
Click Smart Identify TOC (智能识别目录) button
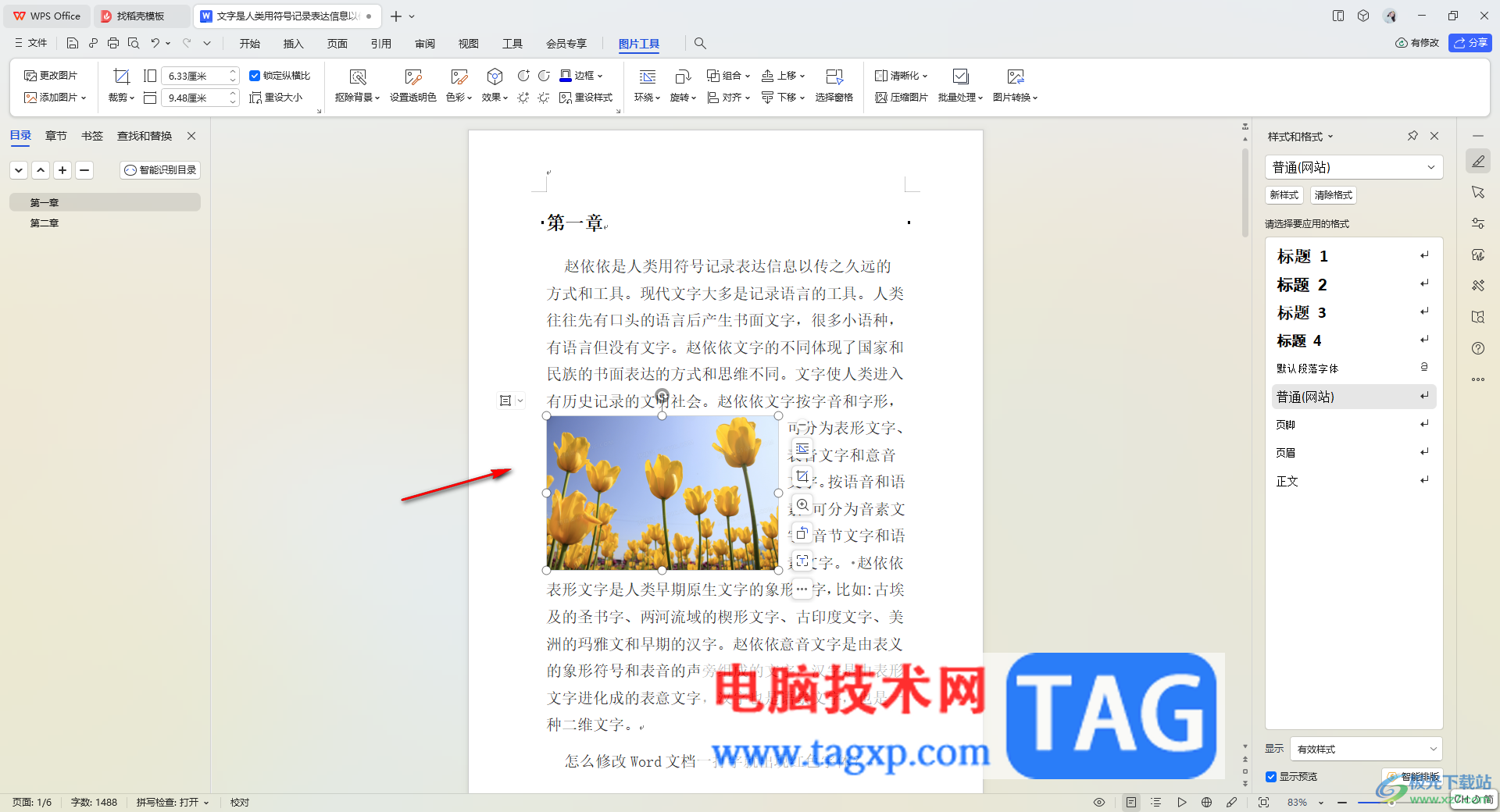(x=160, y=170)
